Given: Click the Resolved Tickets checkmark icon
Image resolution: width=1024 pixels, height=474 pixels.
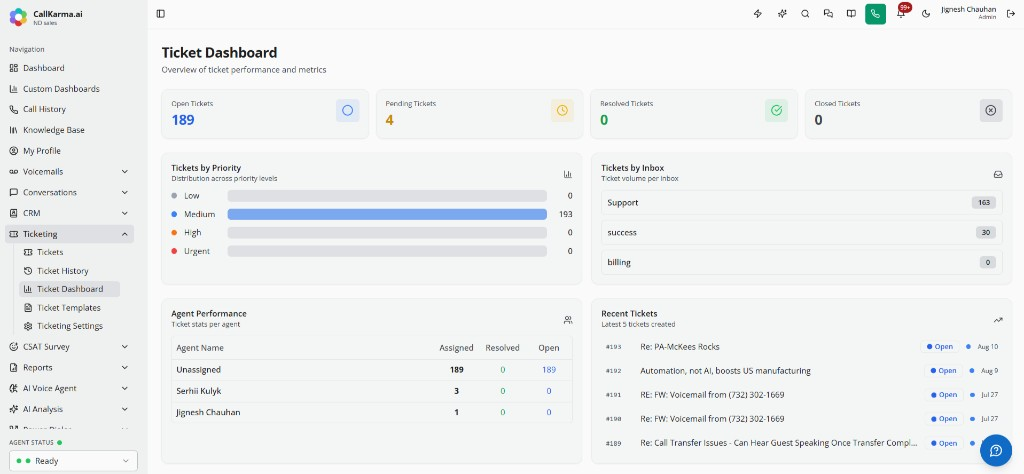Looking at the screenshot, I should pyautogui.click(x=776, y=110).
